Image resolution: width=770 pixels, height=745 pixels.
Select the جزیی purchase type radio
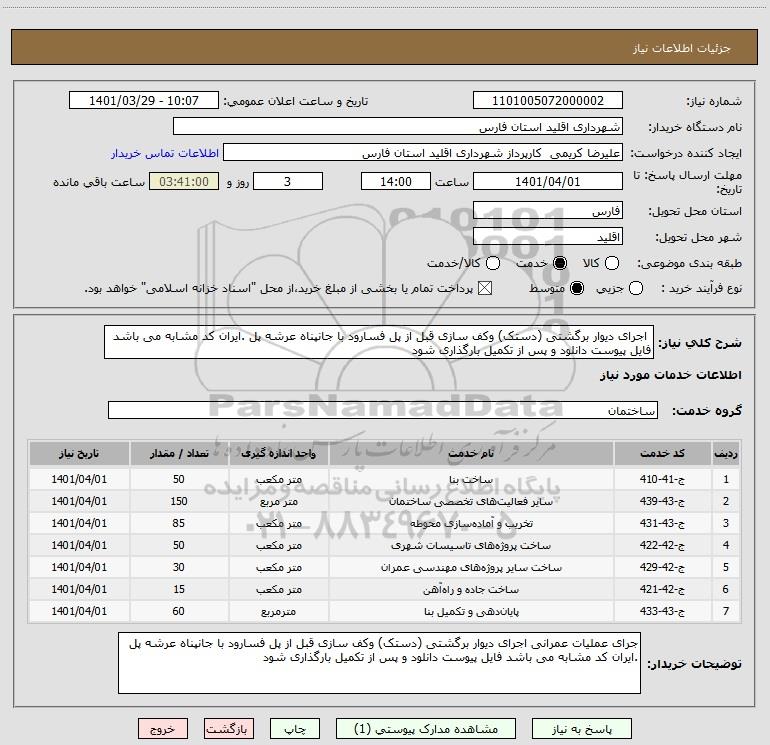(x=636, y=288)
